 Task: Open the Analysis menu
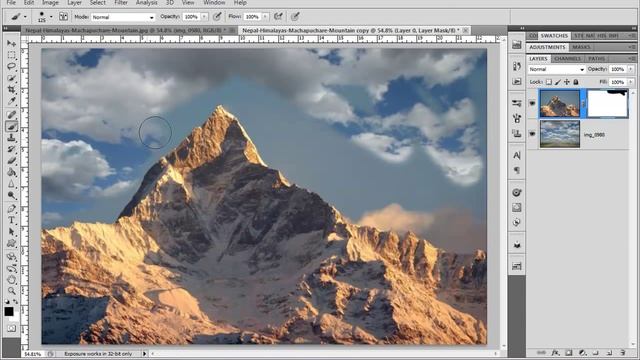[146, 3]
